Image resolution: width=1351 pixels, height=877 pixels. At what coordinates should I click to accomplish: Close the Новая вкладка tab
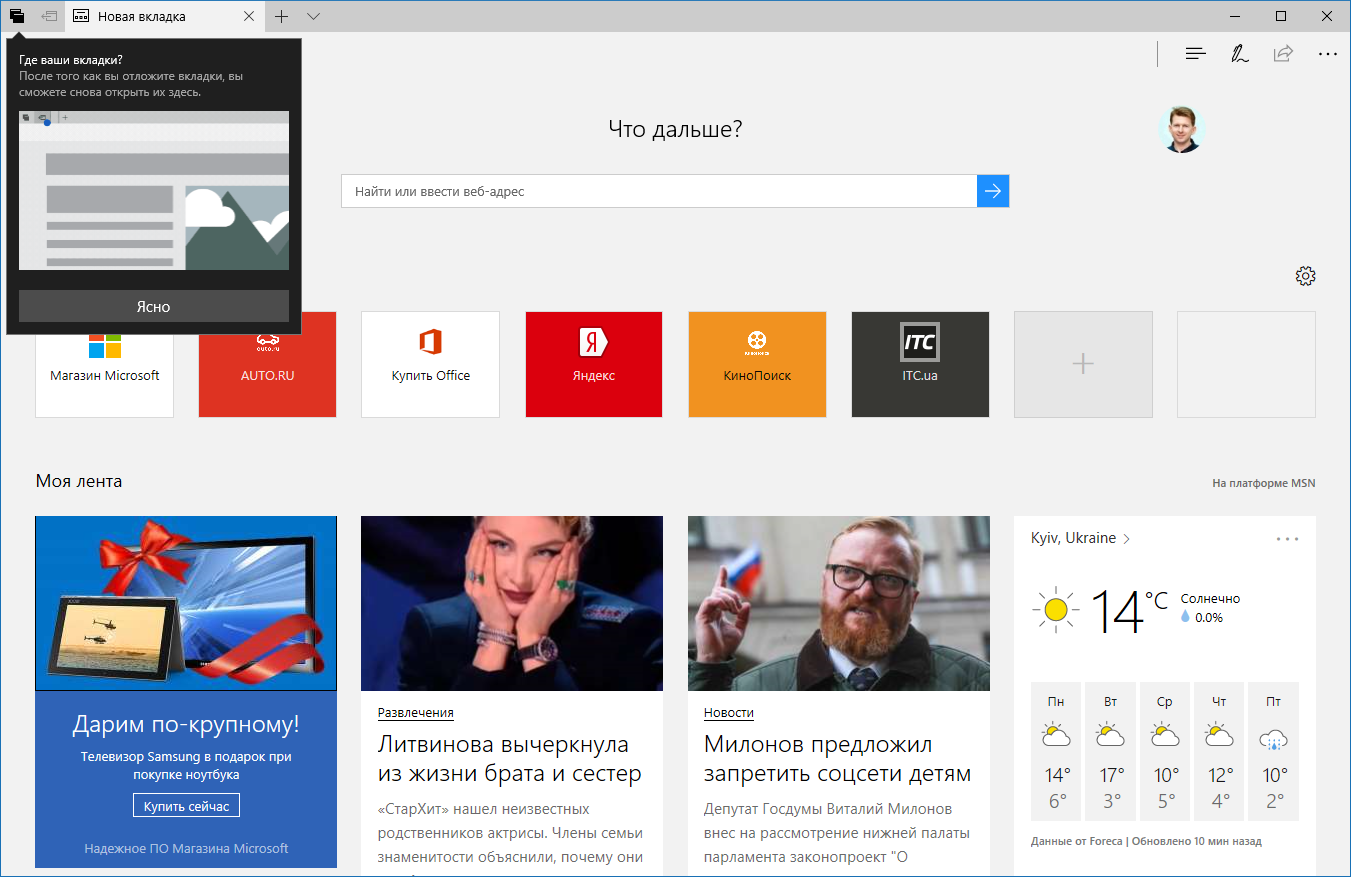tap(249, 16)
